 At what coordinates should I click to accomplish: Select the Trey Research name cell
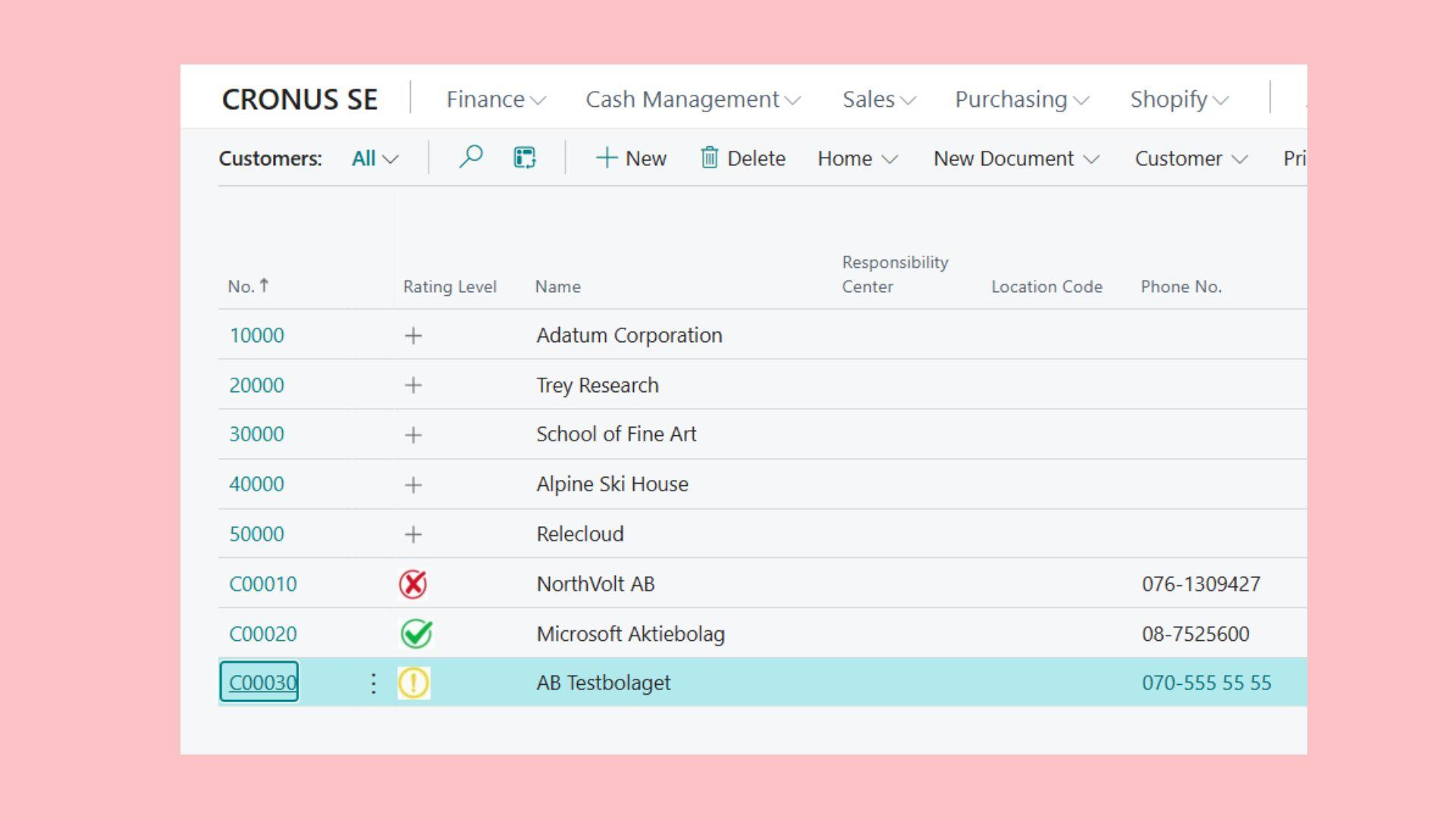[x=598, y=385]
